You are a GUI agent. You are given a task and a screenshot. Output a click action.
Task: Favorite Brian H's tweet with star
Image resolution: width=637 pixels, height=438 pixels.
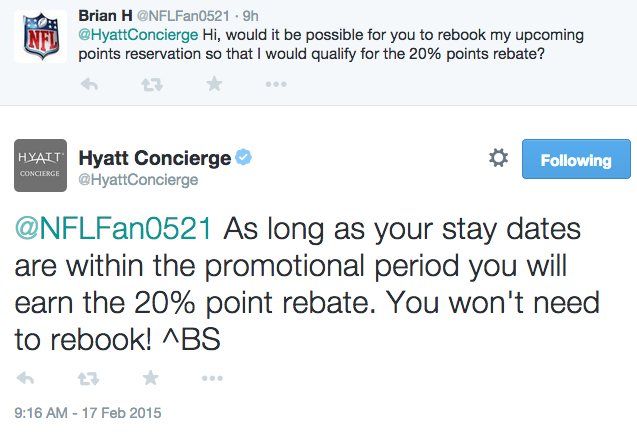point(214,84)
